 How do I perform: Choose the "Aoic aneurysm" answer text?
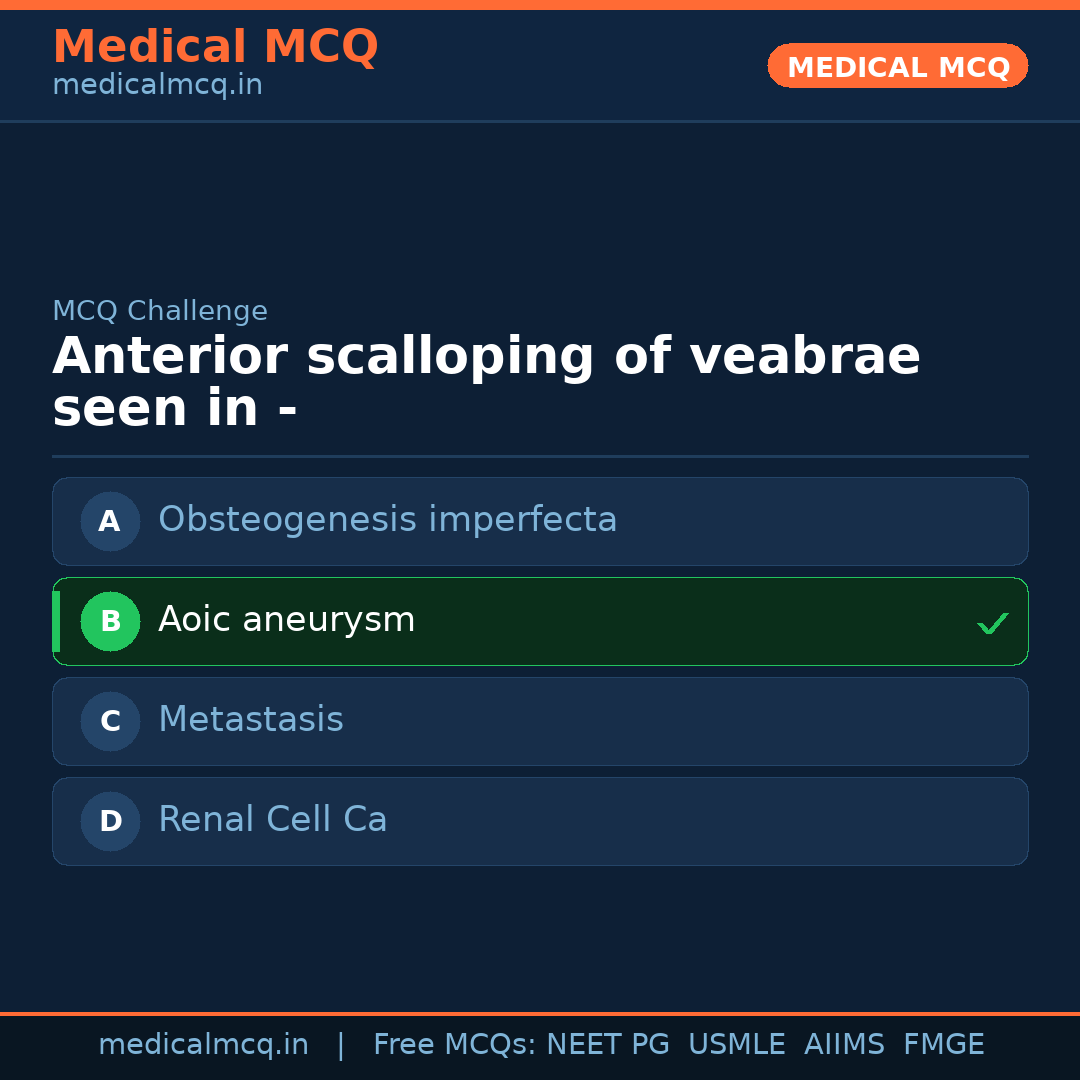click(x=286, y=620)
